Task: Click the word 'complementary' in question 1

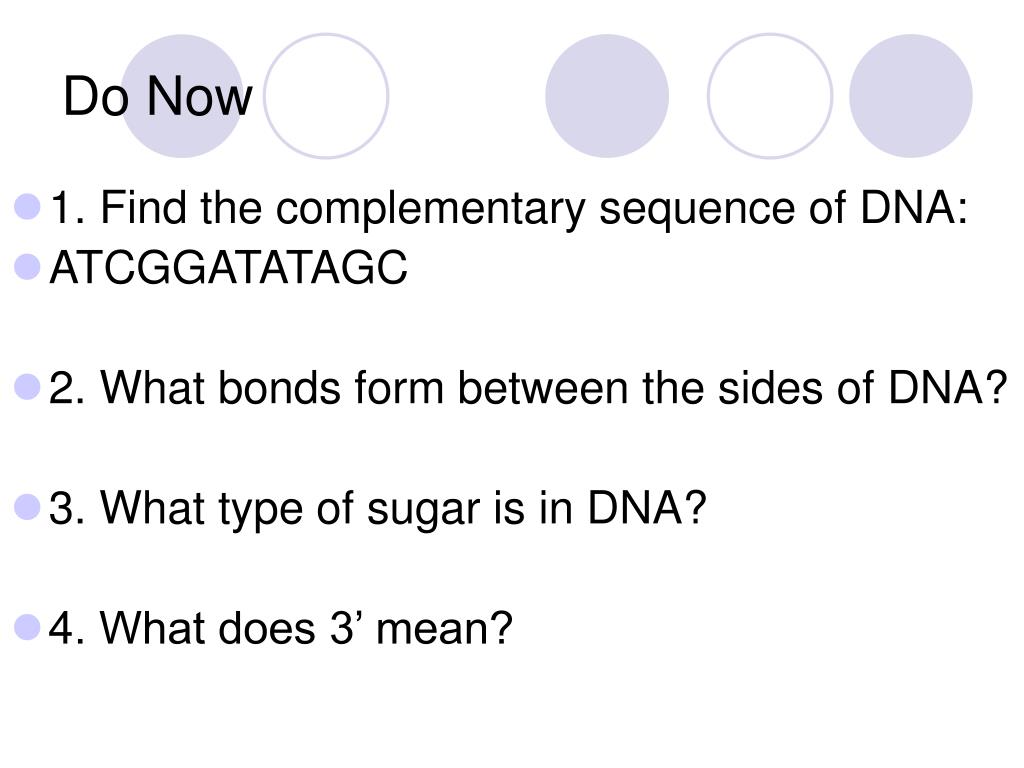Action: point(430,210)
